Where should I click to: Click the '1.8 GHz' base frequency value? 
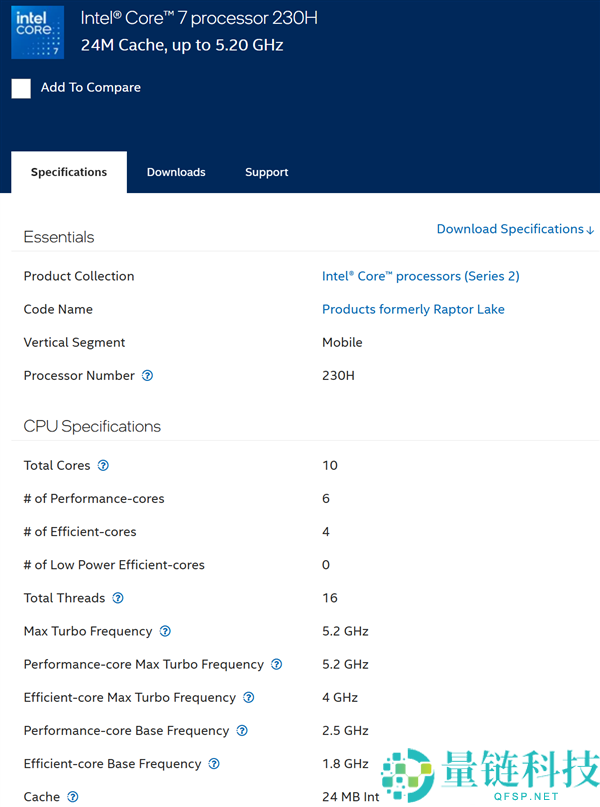click(x=345, y=764)
